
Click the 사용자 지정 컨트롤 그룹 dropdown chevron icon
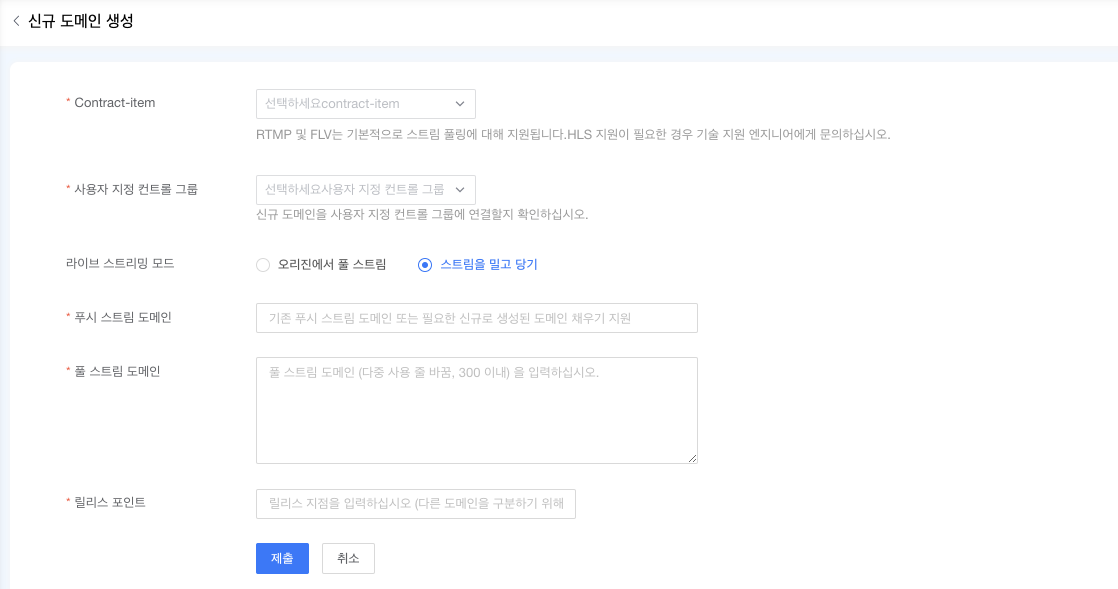click(460, 190)
